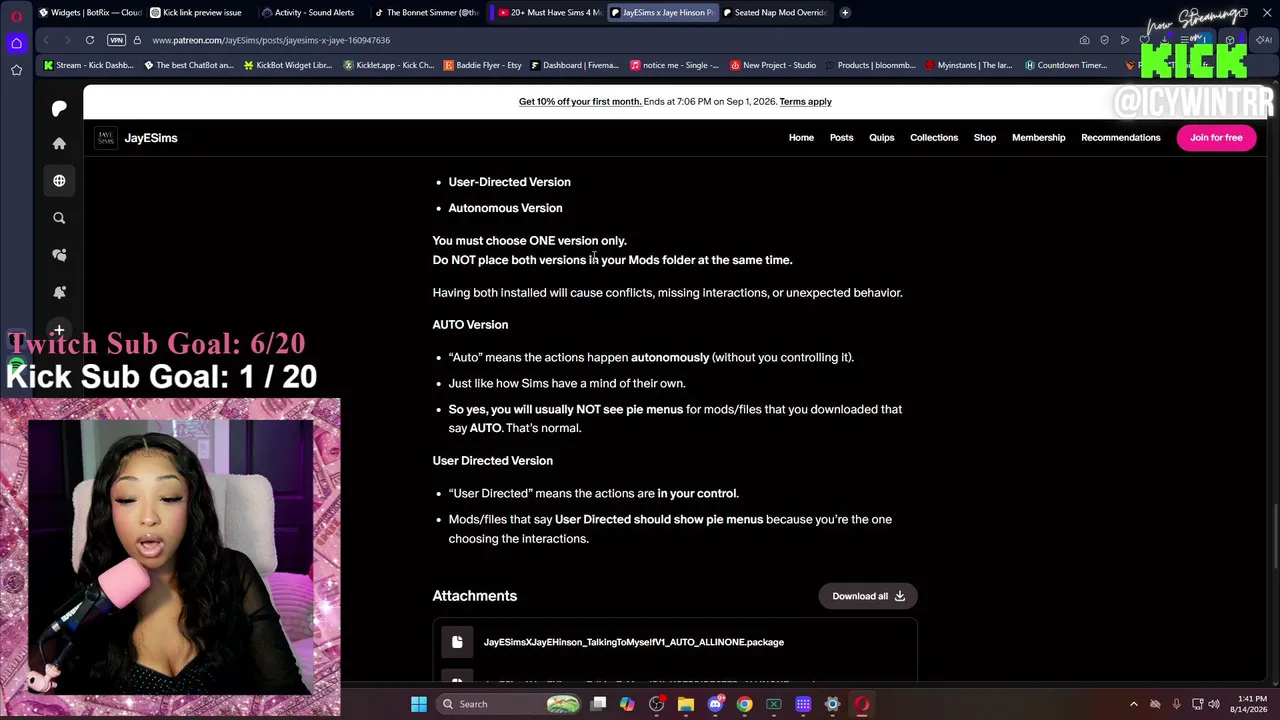Open Products | bloombb bookmark
Viewport: 1280px width, 720px height.
pyautogui.click(x=869, y=66)
